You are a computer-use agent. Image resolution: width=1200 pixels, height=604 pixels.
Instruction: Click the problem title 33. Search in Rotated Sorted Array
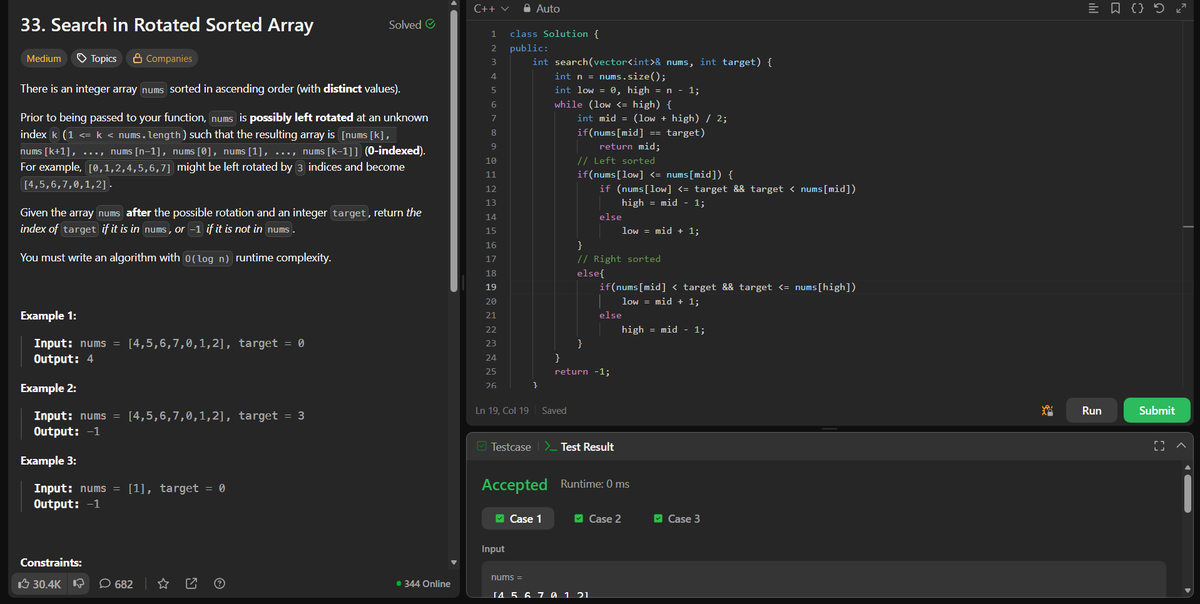coord(167,24)
